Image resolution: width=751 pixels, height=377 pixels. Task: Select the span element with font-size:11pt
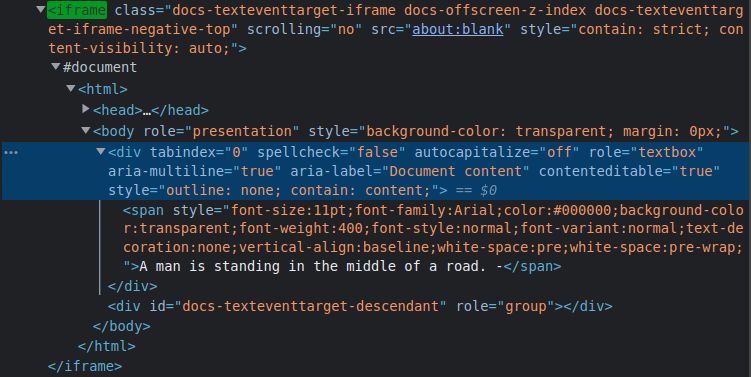(433, 238)
